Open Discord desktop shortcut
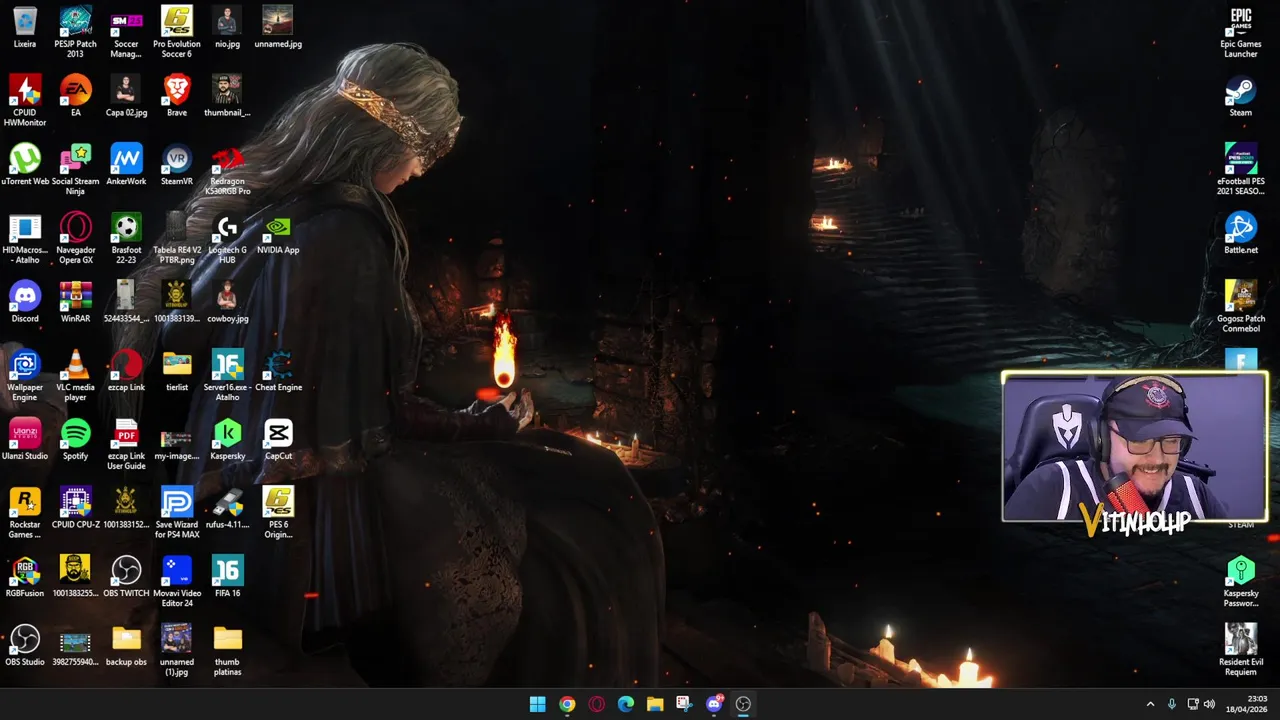The image size is (1280, 720). point(25,302)
